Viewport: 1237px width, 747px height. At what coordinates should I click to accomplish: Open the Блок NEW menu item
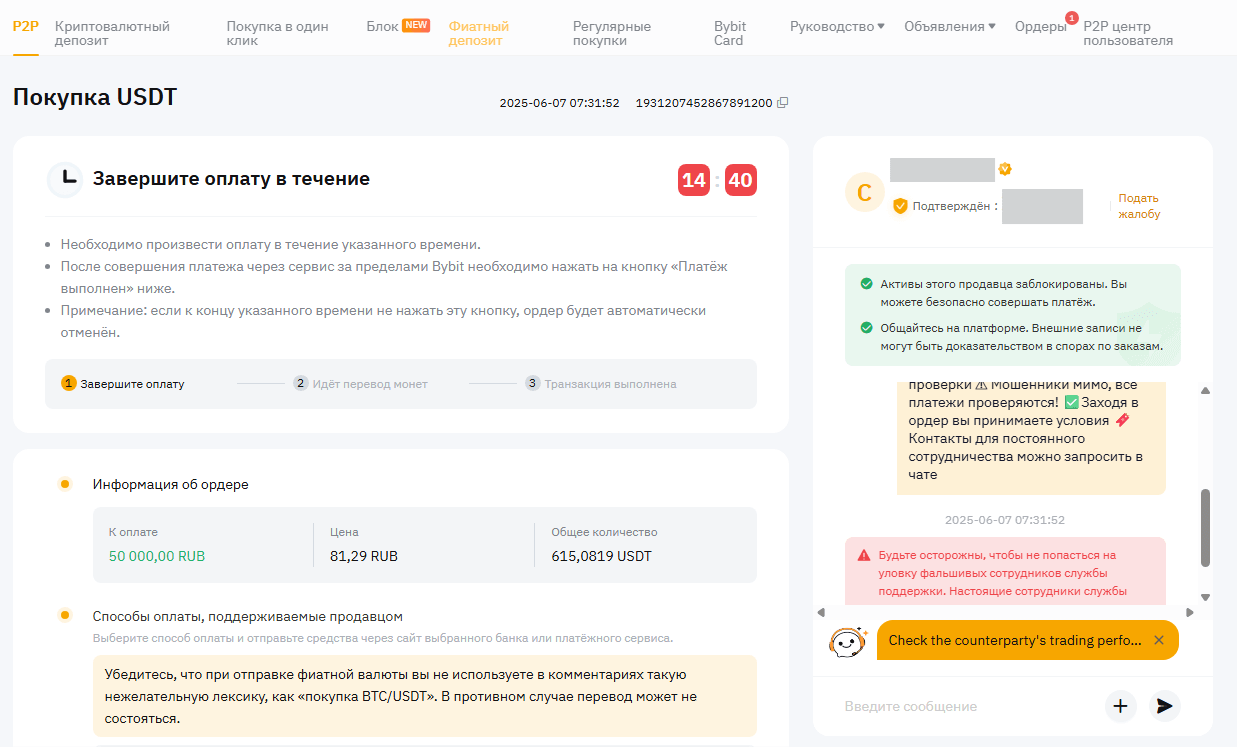click(x=397, y=26)
